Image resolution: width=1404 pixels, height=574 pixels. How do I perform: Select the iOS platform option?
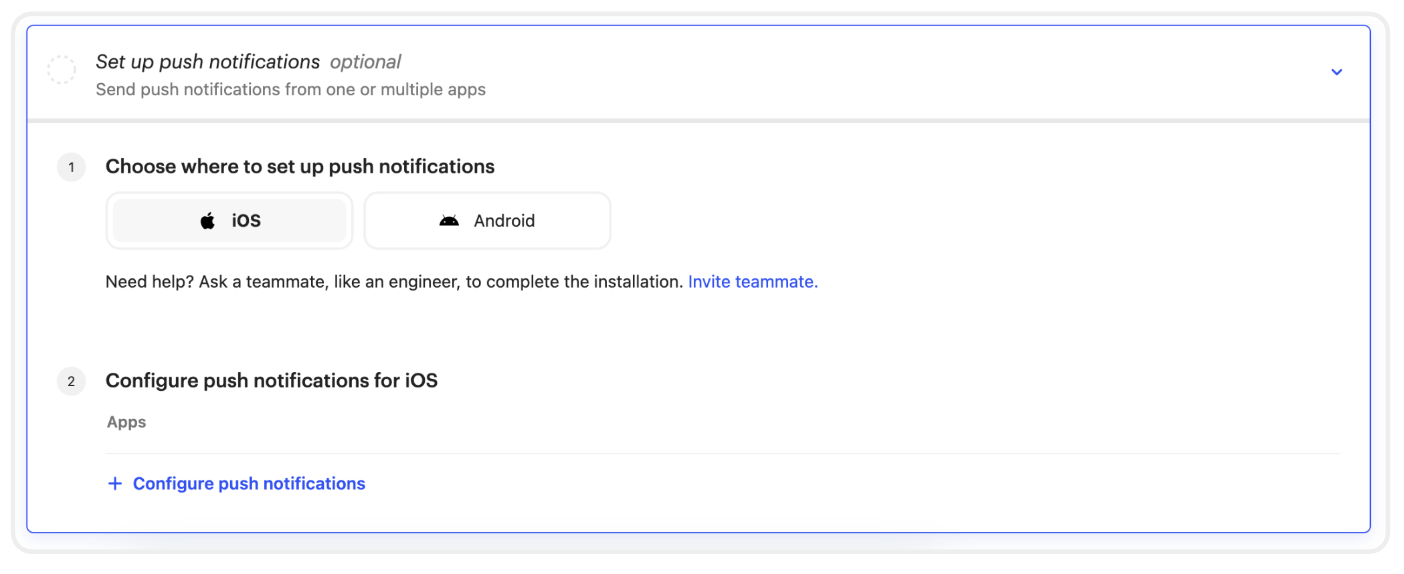[229, 221]
